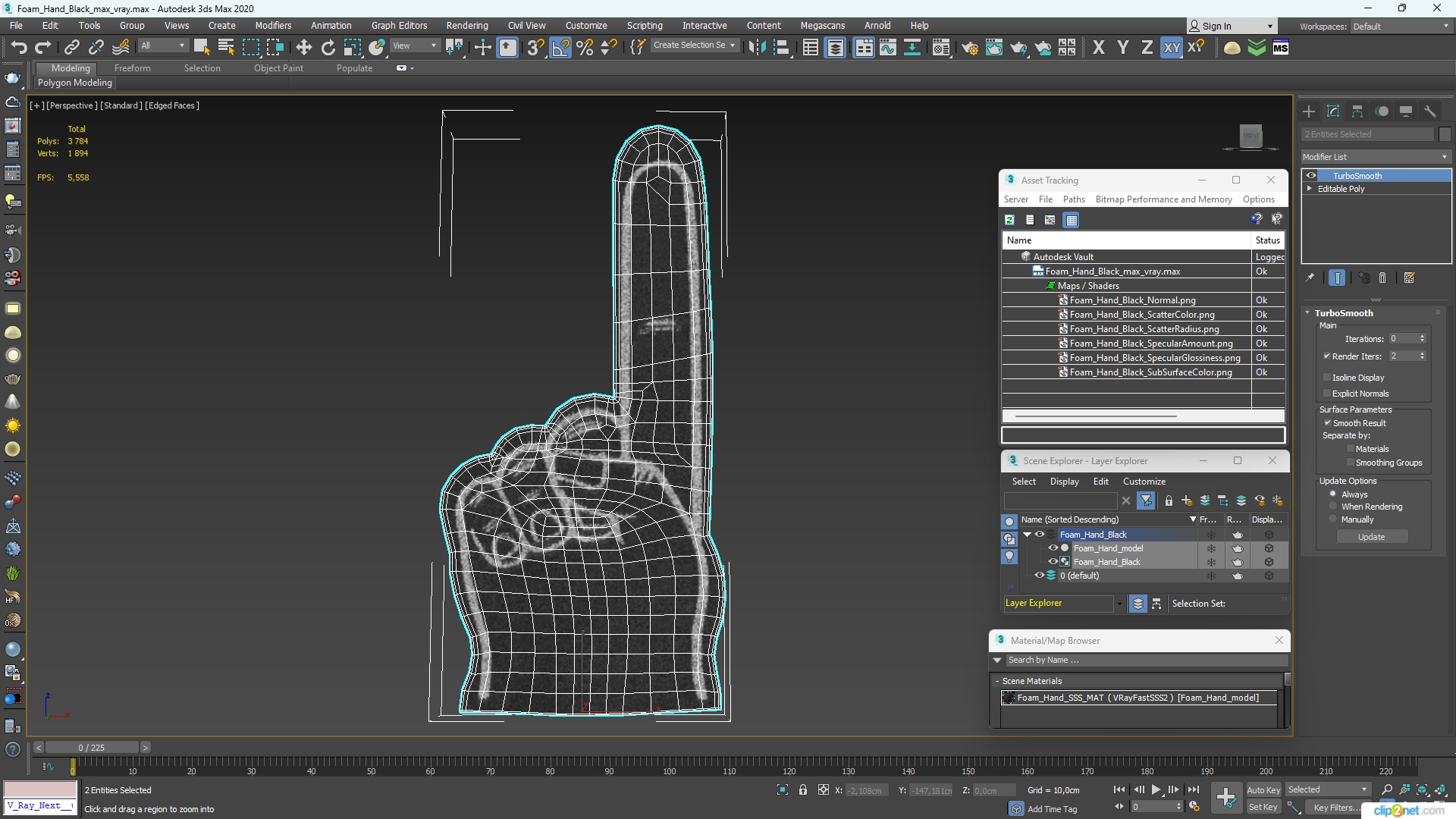This screenshot has height=819, width=1456.
Task: Click Update button in TurboSmooth panel
Action: [x=1372, y=537]
